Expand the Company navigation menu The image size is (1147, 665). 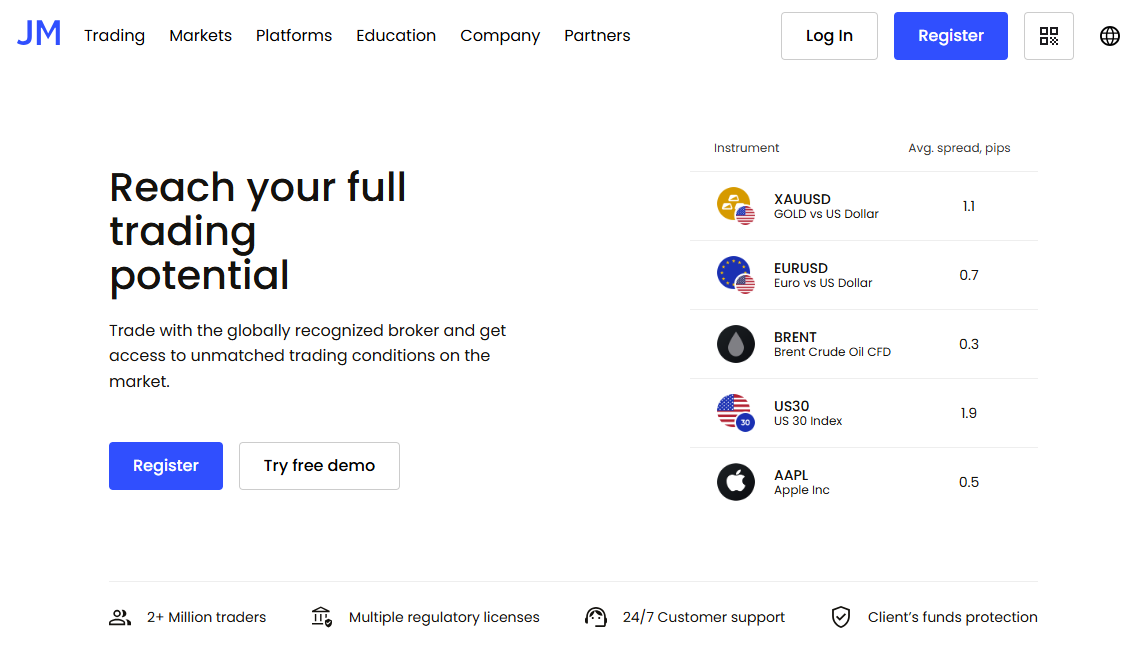(500, 36)
